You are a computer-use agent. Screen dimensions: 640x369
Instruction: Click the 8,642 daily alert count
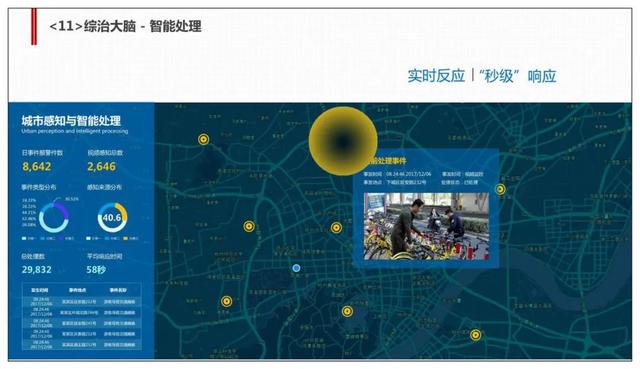click(37, 167)
